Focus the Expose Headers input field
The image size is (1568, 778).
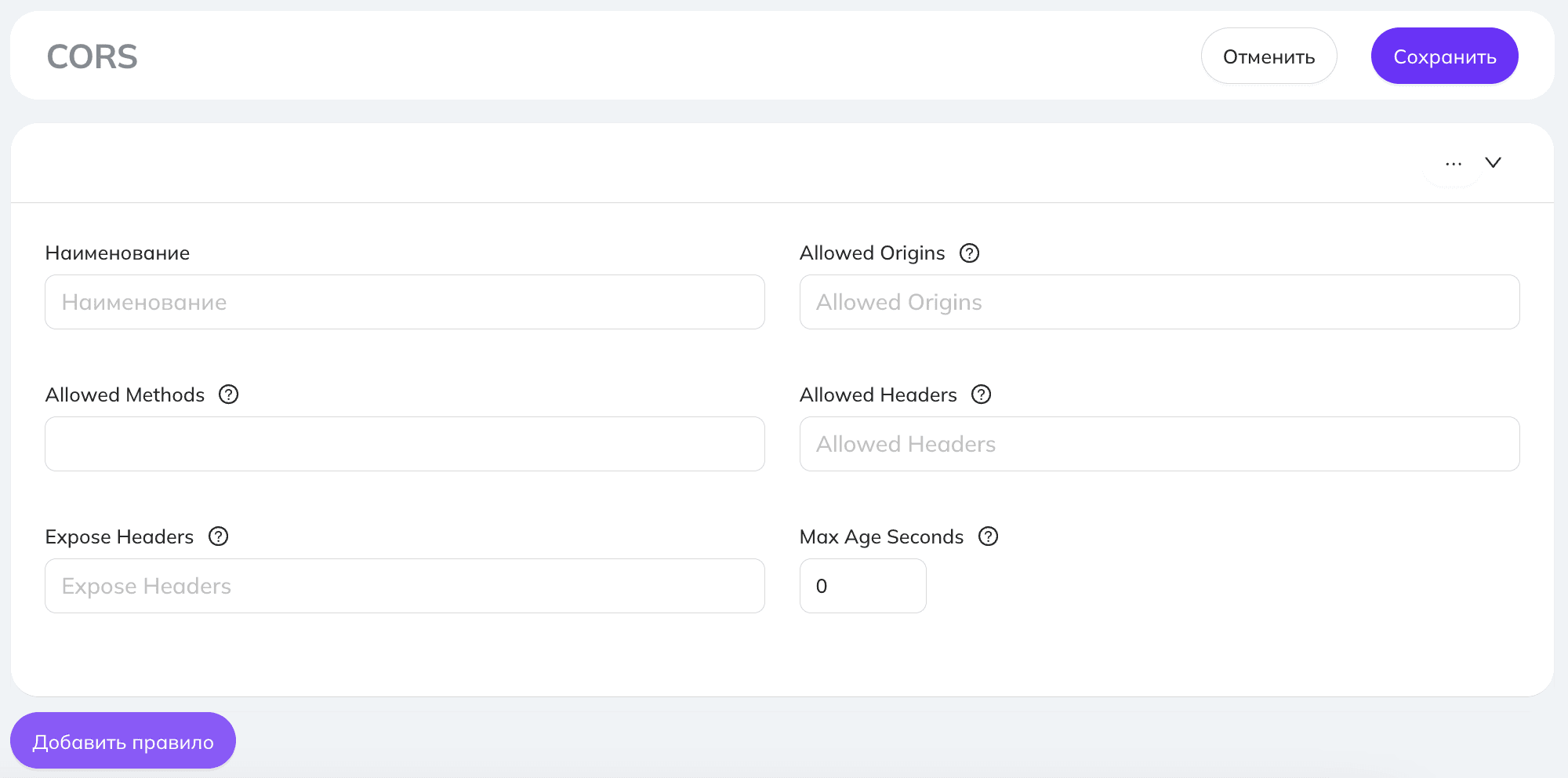[x=405, y=586]
